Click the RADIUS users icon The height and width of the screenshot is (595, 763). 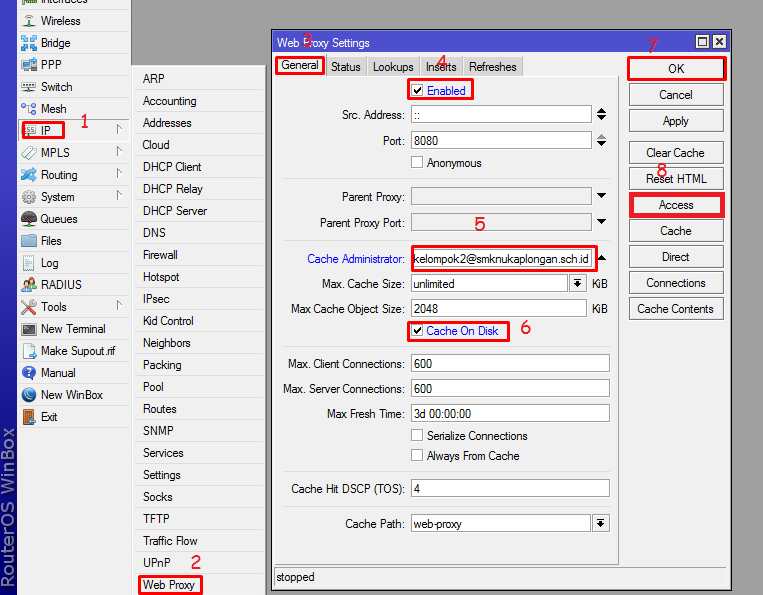pos(29,285)
